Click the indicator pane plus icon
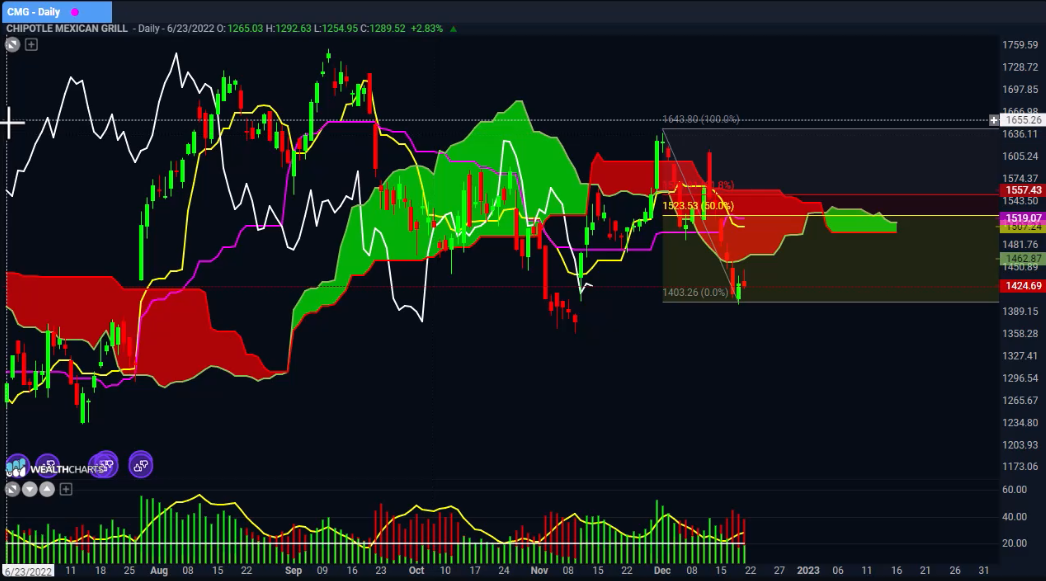This screenshot has width=1046, height=581. point(65,490)
